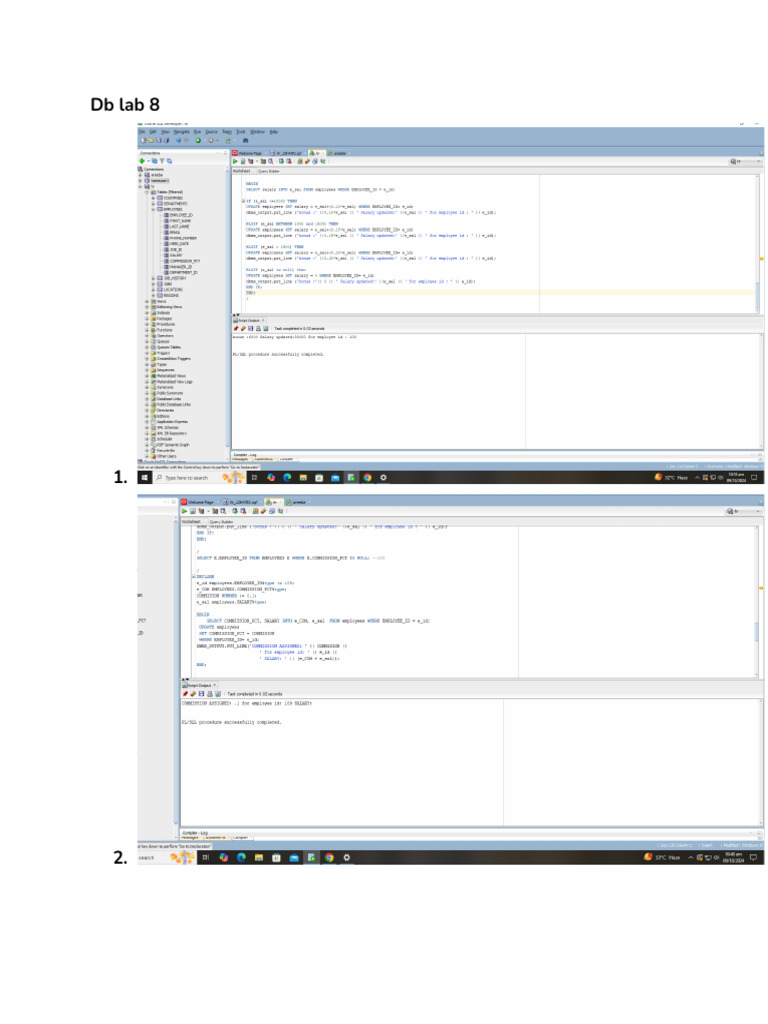Viewport: 768px width, 1024px height.
Task: Click the green Run icon in second screenshot
Action: (x=185, y=511)
